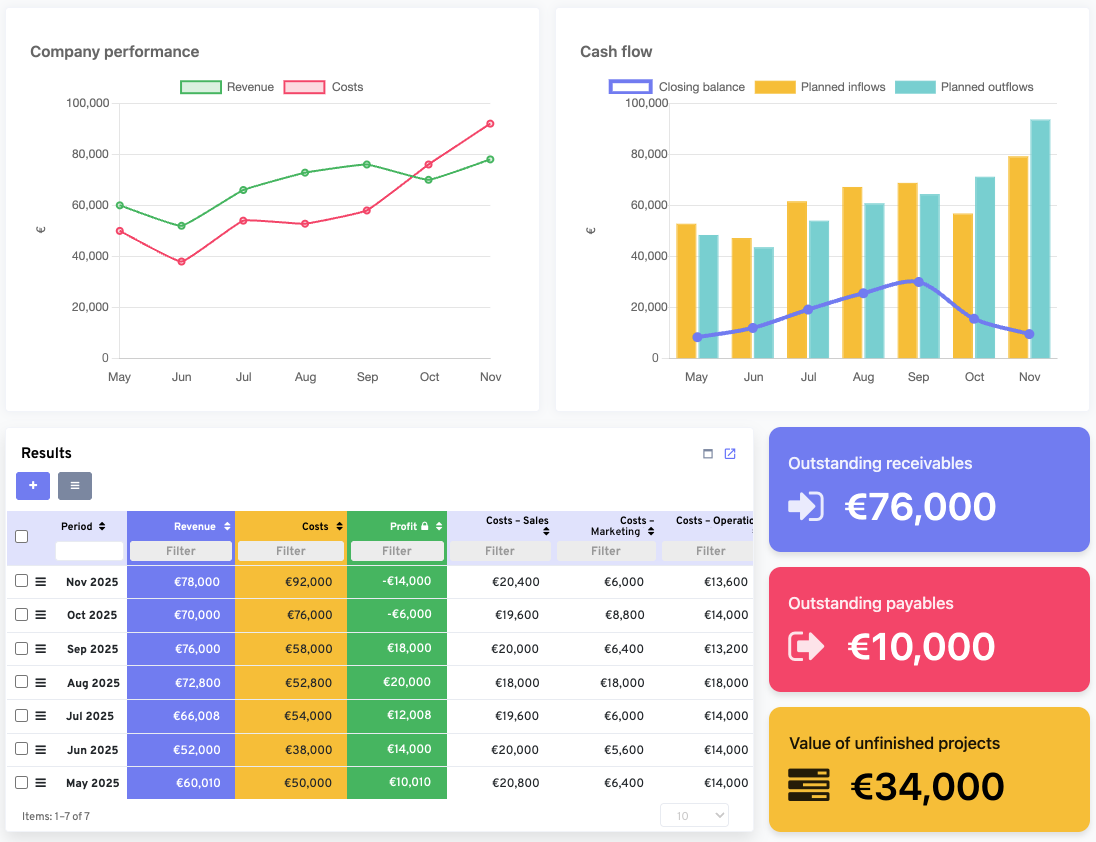This screenshot has width=1096, height=842.
Task: Click the Nov 2025 sales cost €20,400
Action: tap(516, 581)
